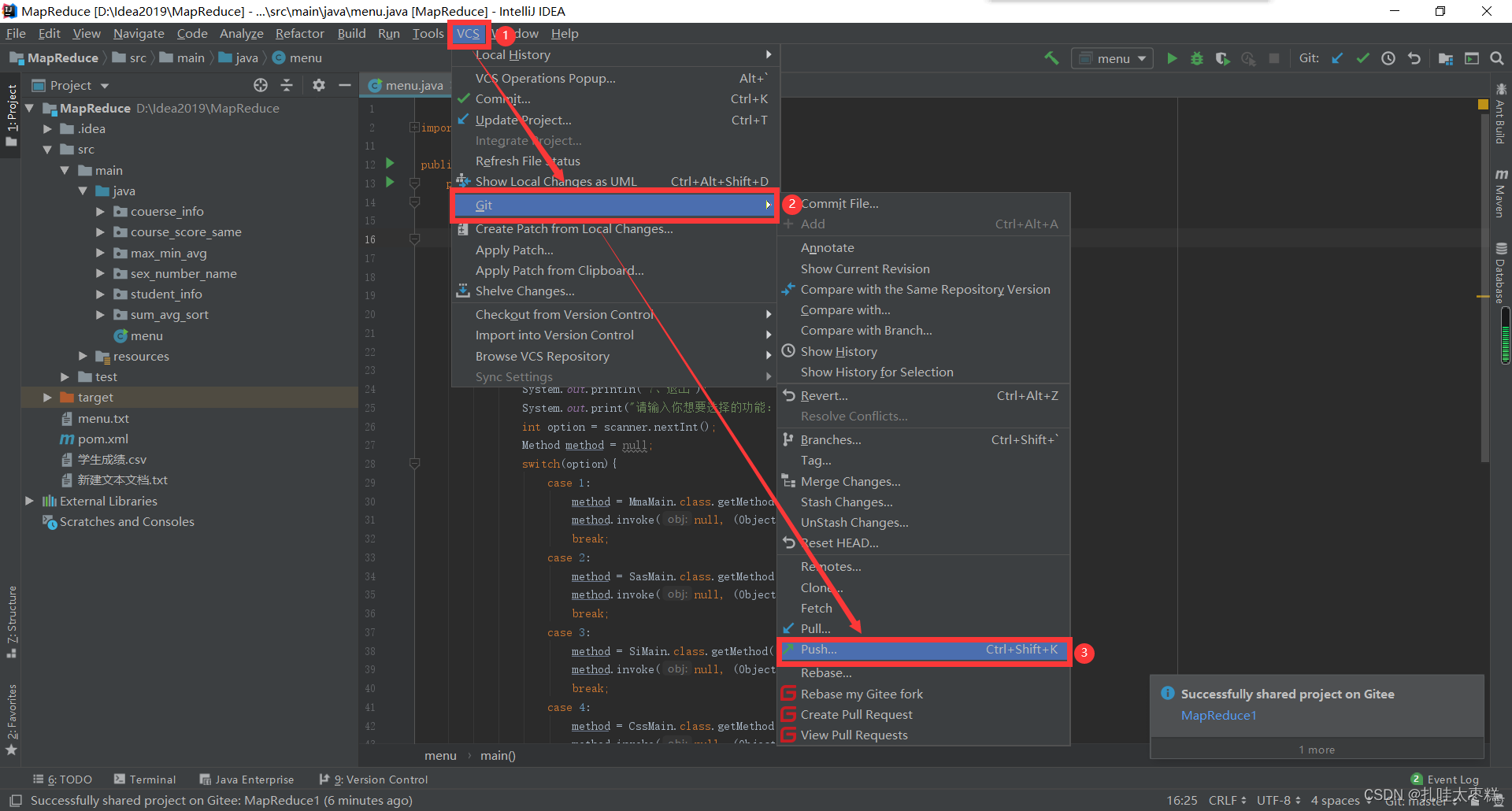Switch to the menu.java editor tab

tap(407, 85)
